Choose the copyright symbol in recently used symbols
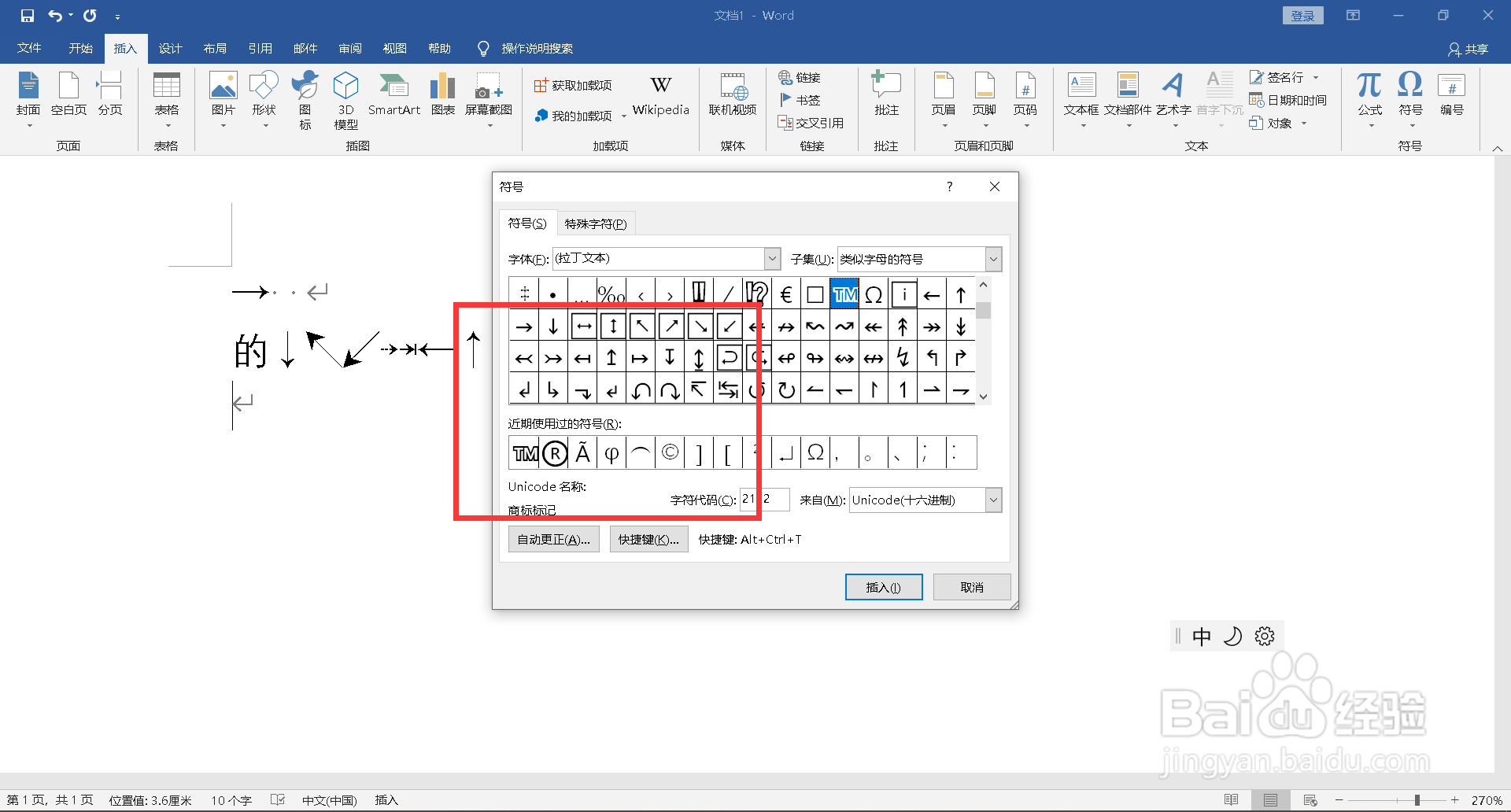The image size is (1511, 812). (x=671, y=453)
